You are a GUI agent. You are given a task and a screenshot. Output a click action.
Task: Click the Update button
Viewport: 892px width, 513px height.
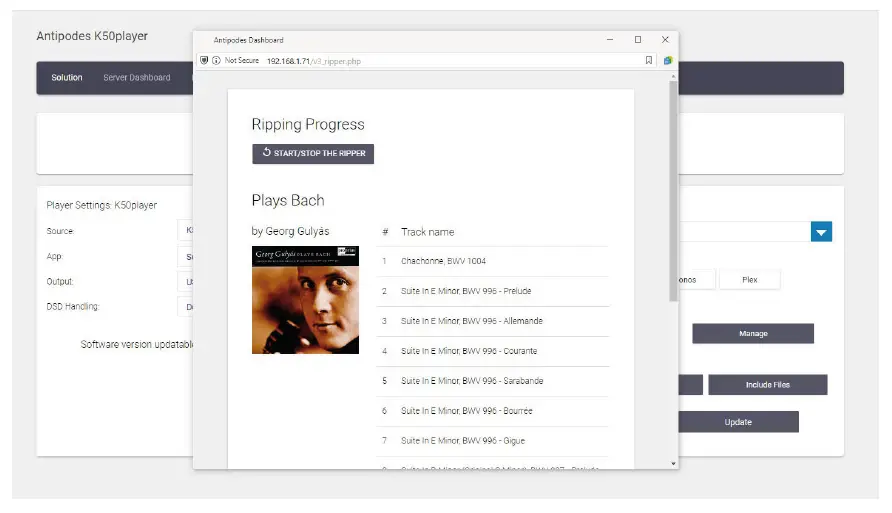point(738,422)
